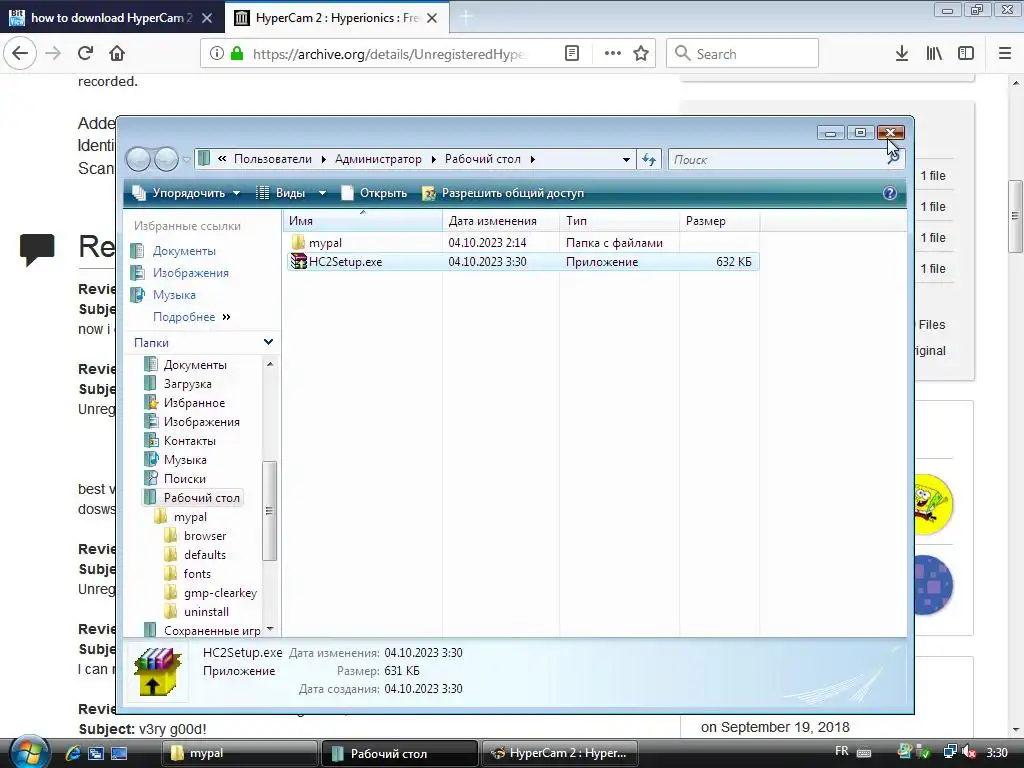Click the browser back arrow button
The width and height of the screenshot is (1024, 768).
pos(20,54)
